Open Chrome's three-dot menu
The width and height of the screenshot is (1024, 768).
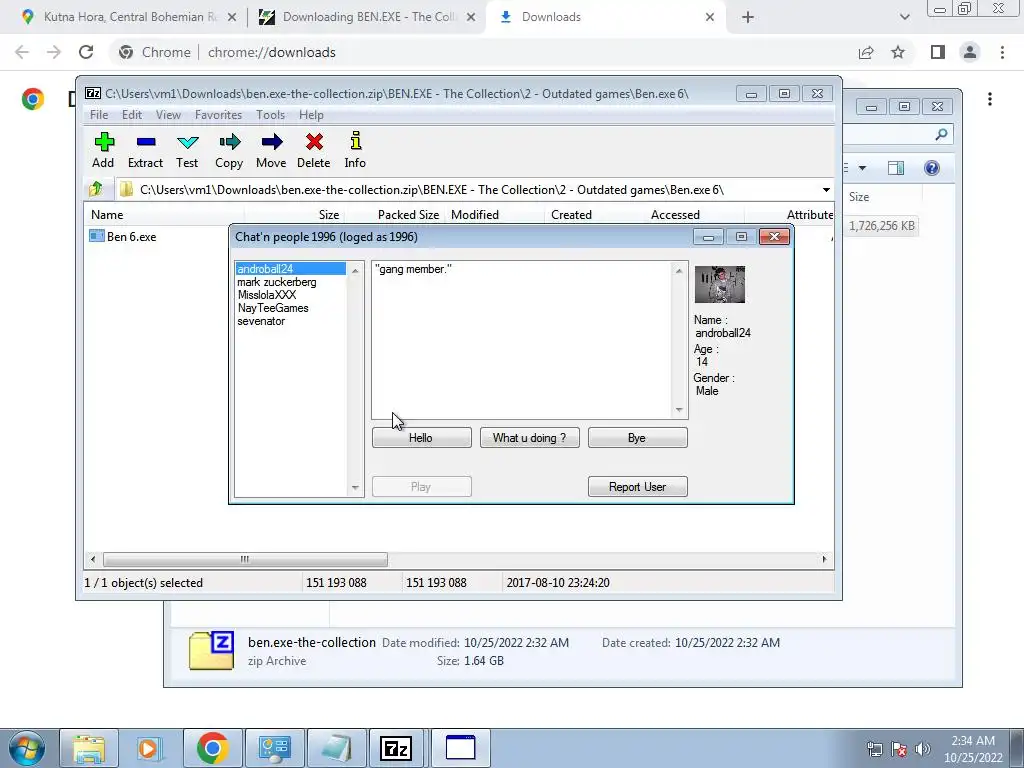pos(1002,52)
